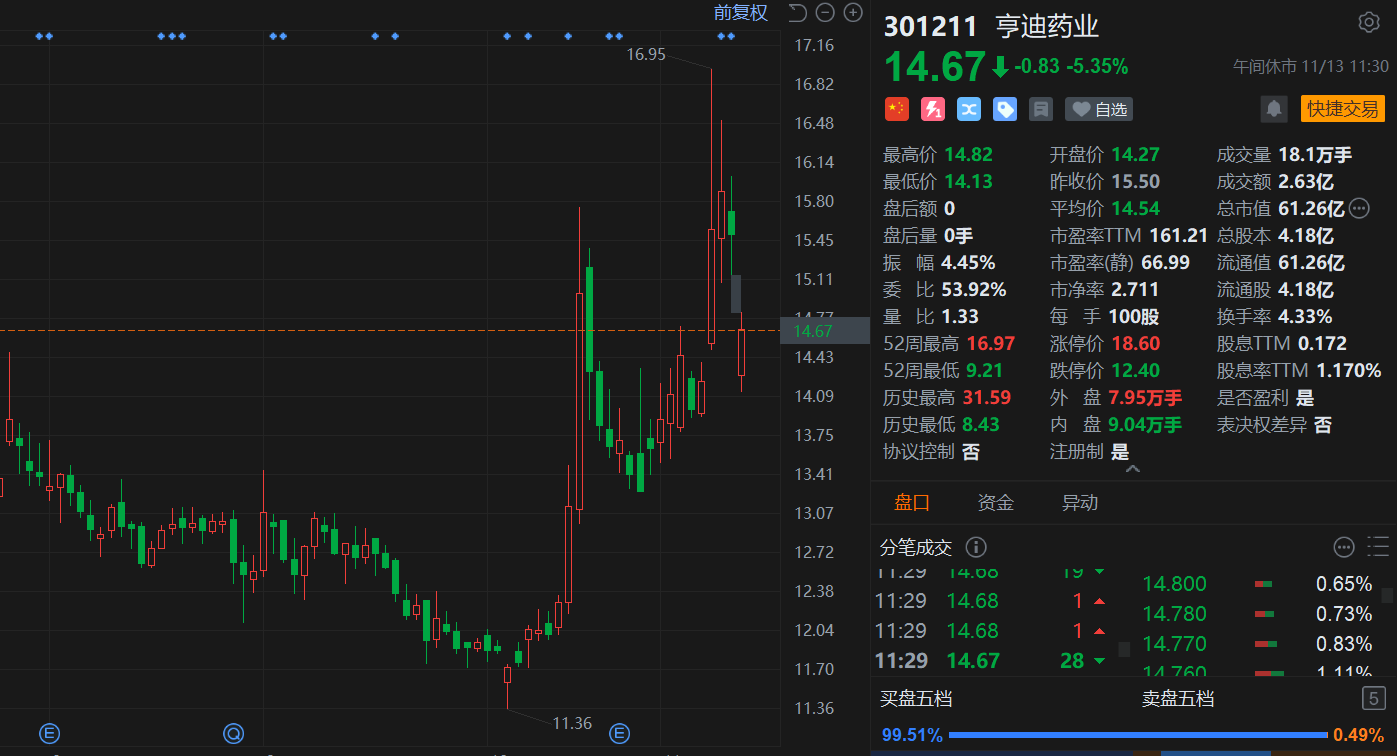1397x756 pixels.
Task: Click the tick list scrollbar thumb
Action: pyautogui.click(x=1124, y=650)
